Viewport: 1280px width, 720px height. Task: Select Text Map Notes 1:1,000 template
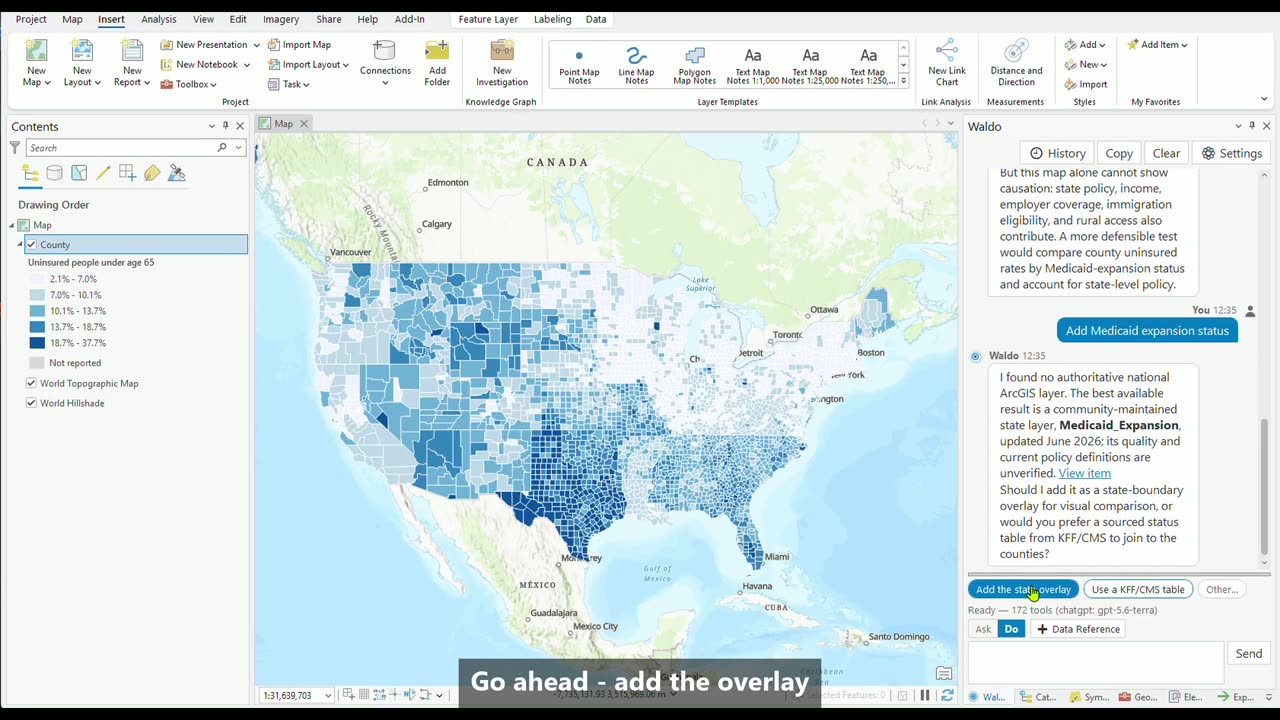pyautogui.click(x=753, y=66)
